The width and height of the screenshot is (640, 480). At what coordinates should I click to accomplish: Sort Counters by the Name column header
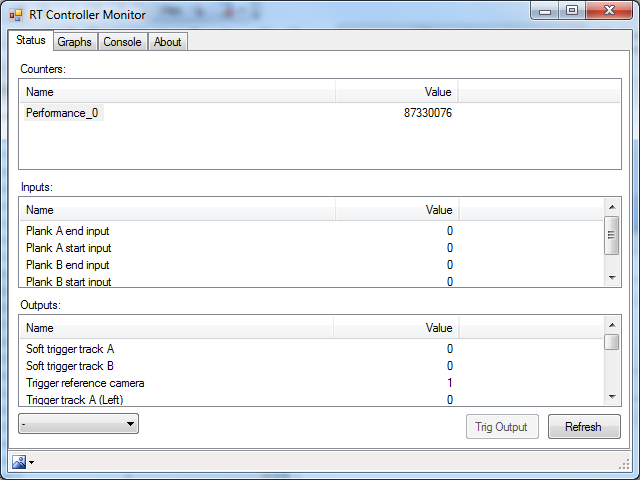pyautogui.click(x=177, y=92)
